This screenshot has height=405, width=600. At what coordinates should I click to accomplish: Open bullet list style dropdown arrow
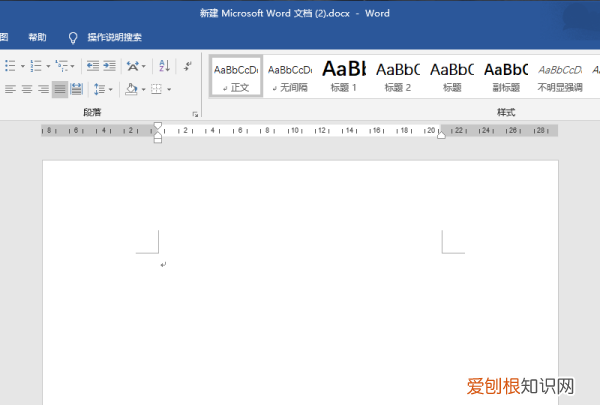23,66
